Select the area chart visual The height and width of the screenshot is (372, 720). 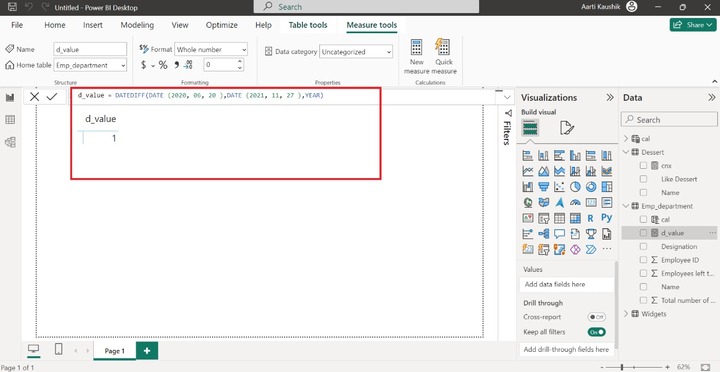pos(544,171)
